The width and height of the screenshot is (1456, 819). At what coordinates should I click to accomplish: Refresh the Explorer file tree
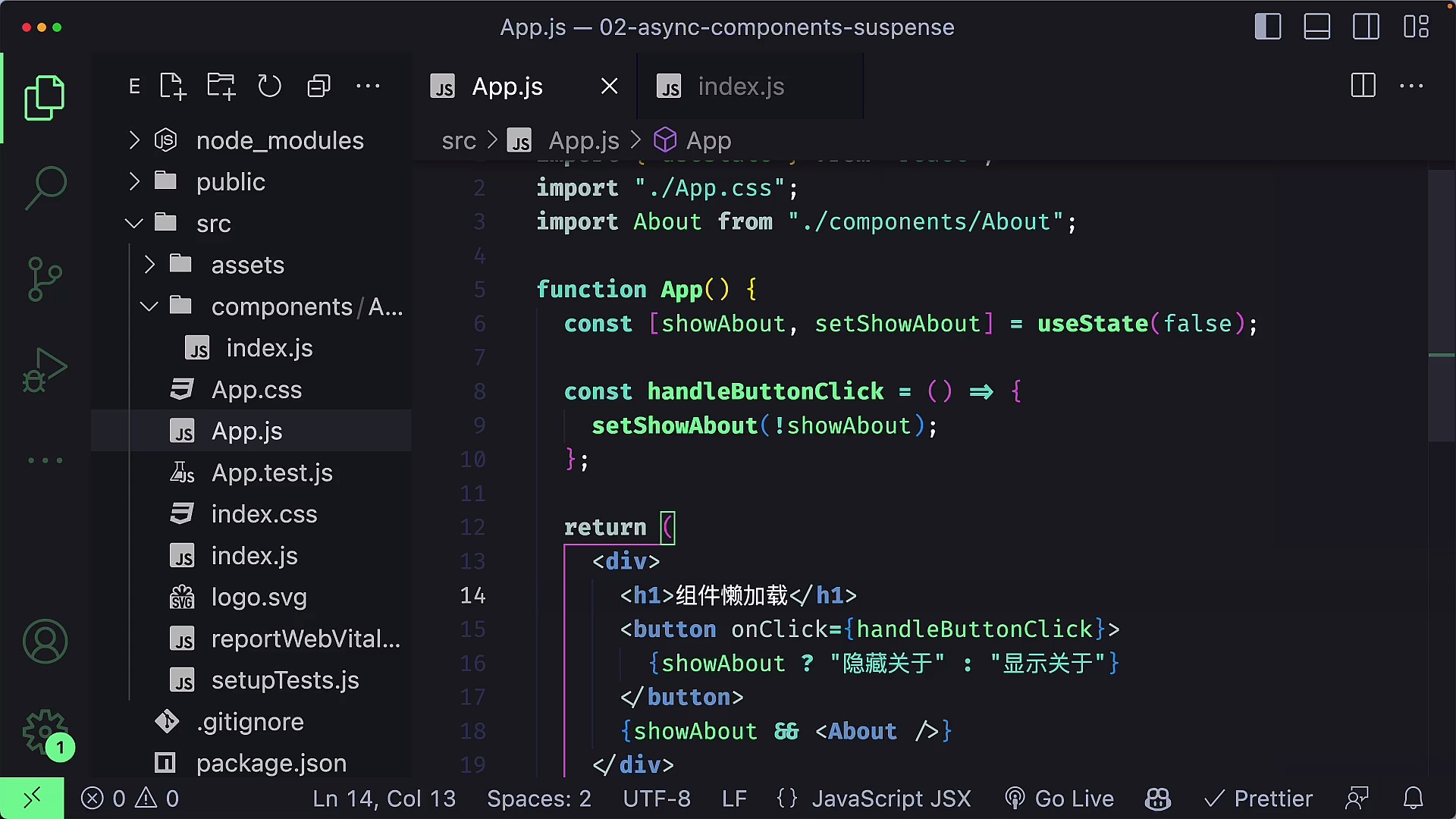coord(270,86)
